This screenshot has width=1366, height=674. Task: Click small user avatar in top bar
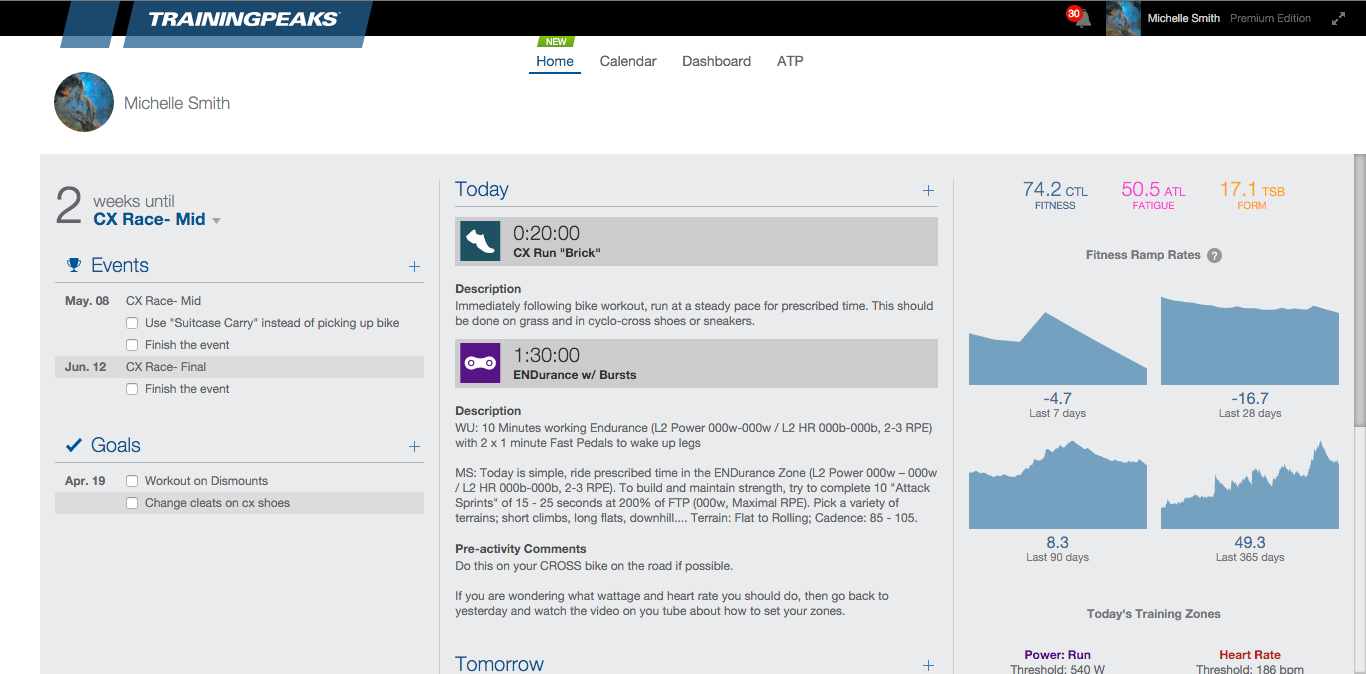tap(1123, 18)
